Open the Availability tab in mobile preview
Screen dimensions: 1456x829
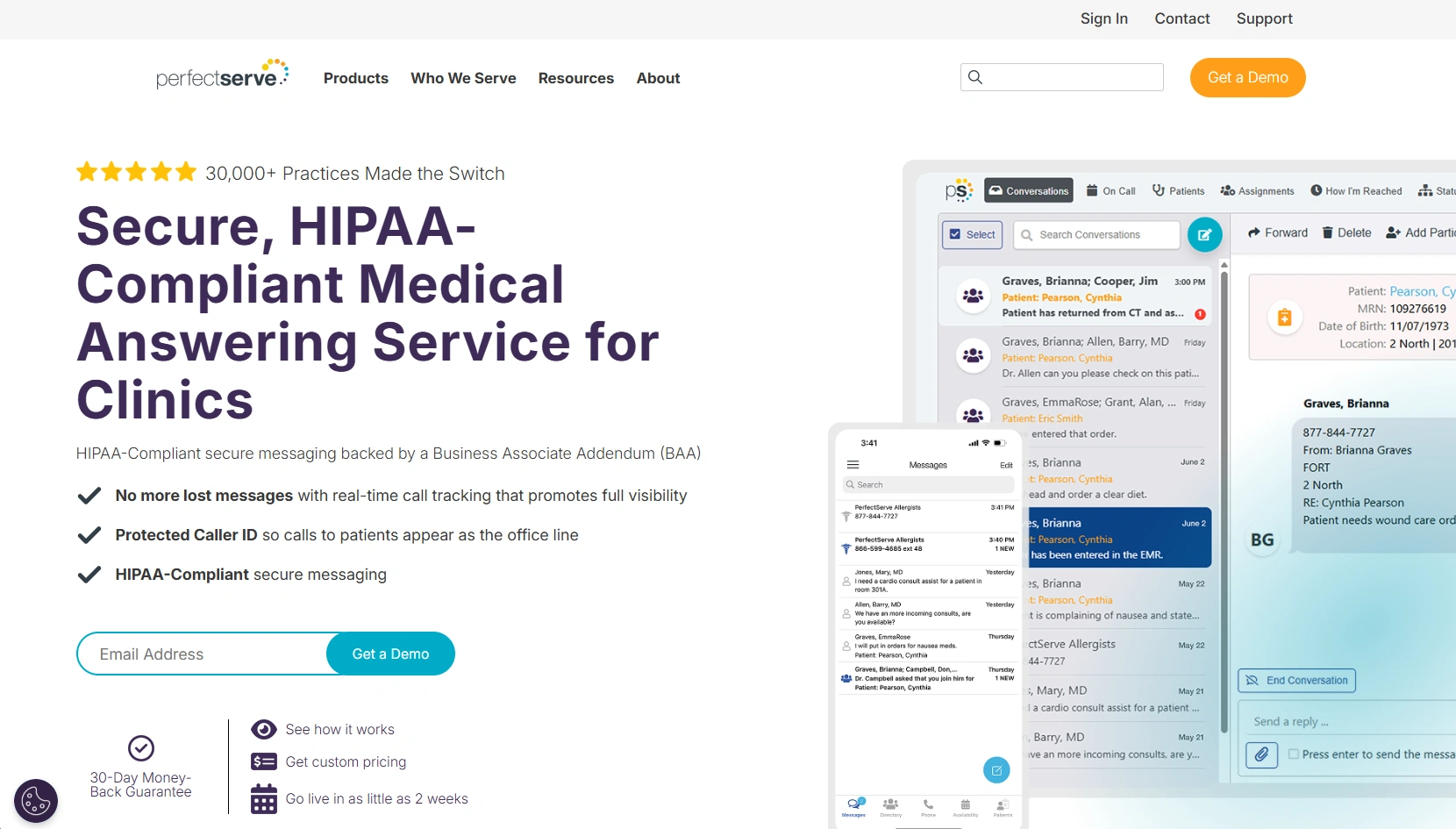tap(965, 807)
